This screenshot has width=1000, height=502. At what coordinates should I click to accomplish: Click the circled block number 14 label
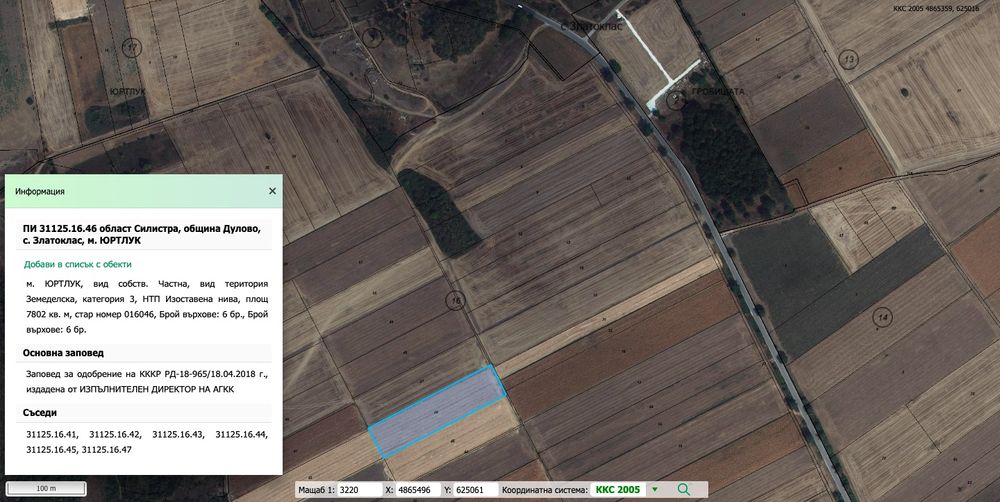(883, 317)
